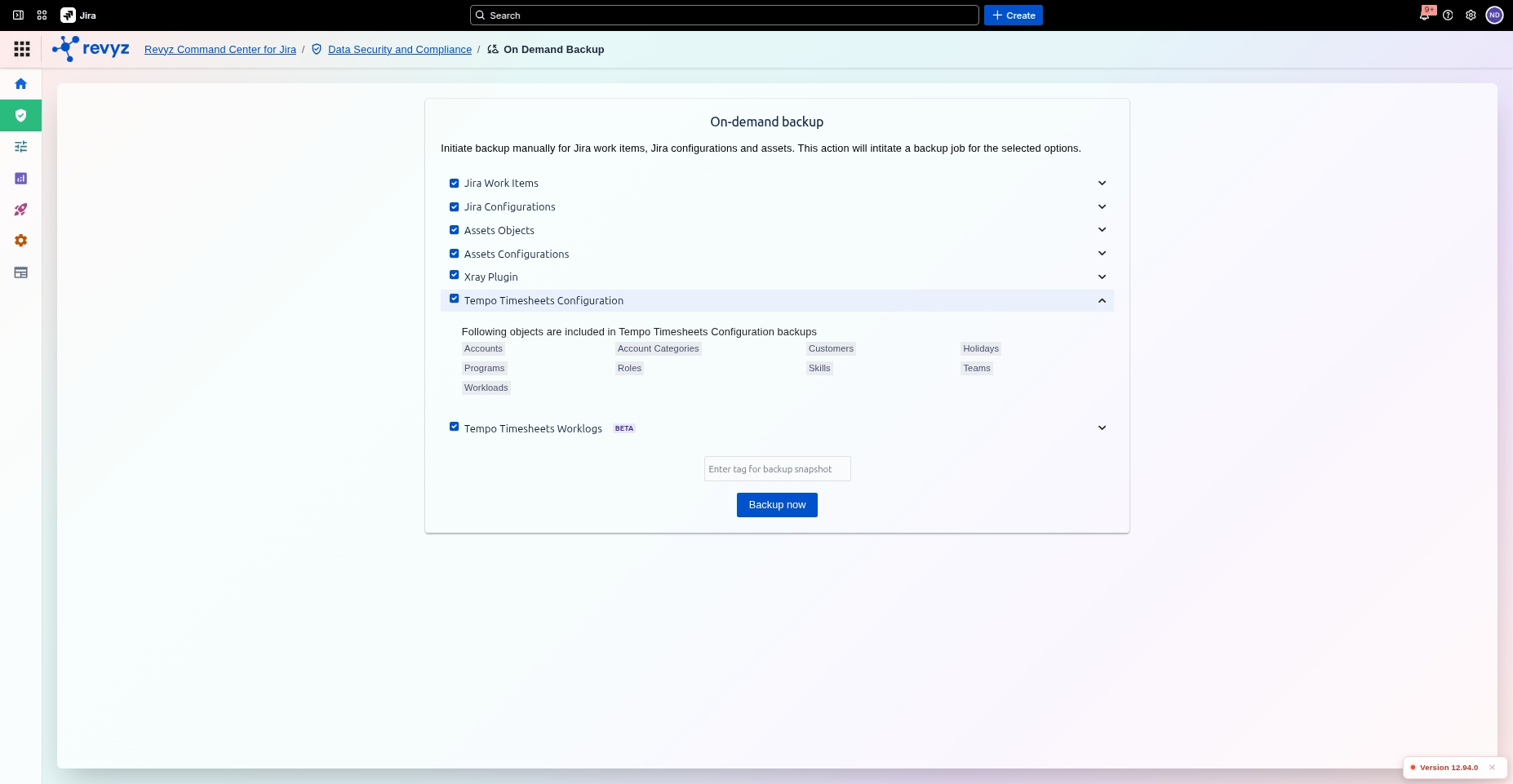Click the Version 12.94.0 label
1513x784 pixels.
[x=1449, y=768]
